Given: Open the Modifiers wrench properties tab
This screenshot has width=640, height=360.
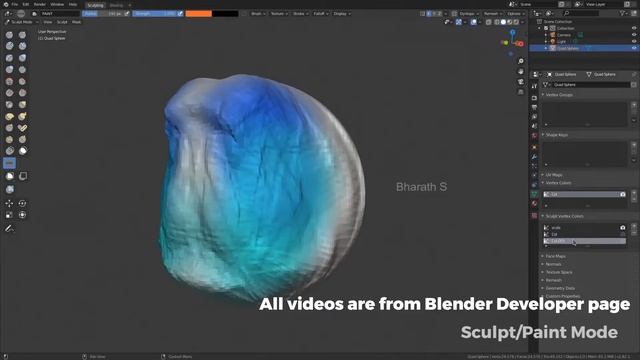Looking at the screenshot, I should [534, 157].
